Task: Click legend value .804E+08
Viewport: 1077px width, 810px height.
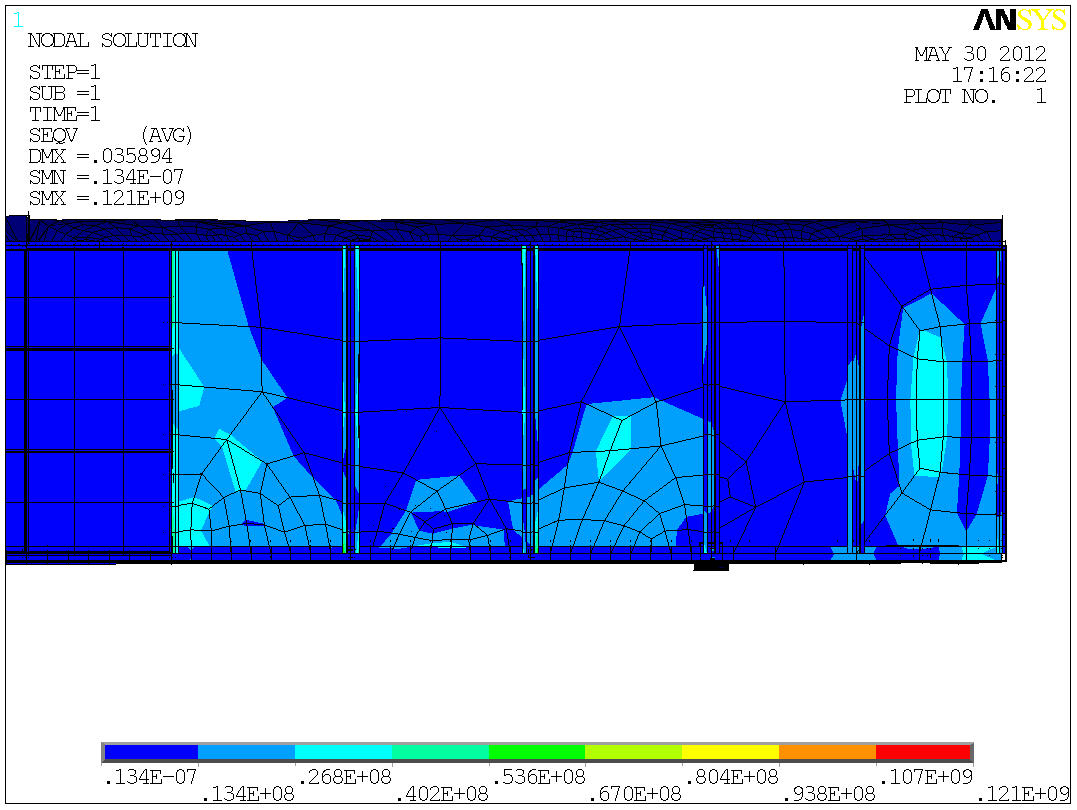Action: pyautogui.click(x=732, y=777)
